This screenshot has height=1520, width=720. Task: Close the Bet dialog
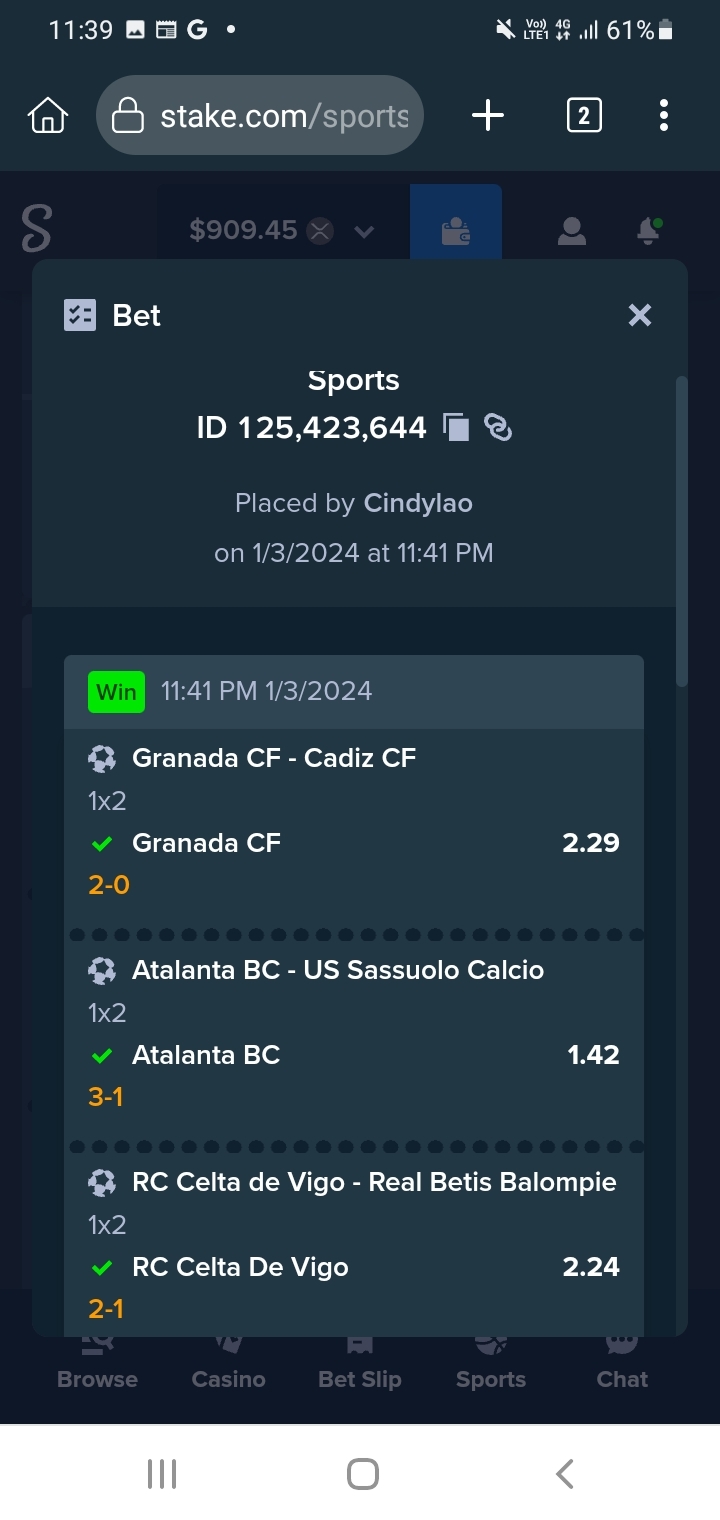coord(640,316)
